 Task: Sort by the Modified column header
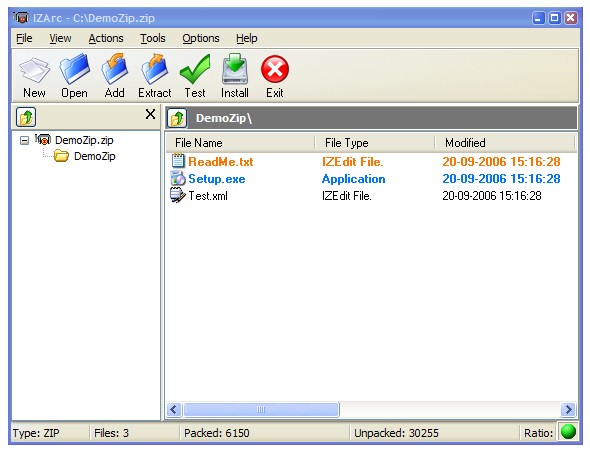[505, 143]
